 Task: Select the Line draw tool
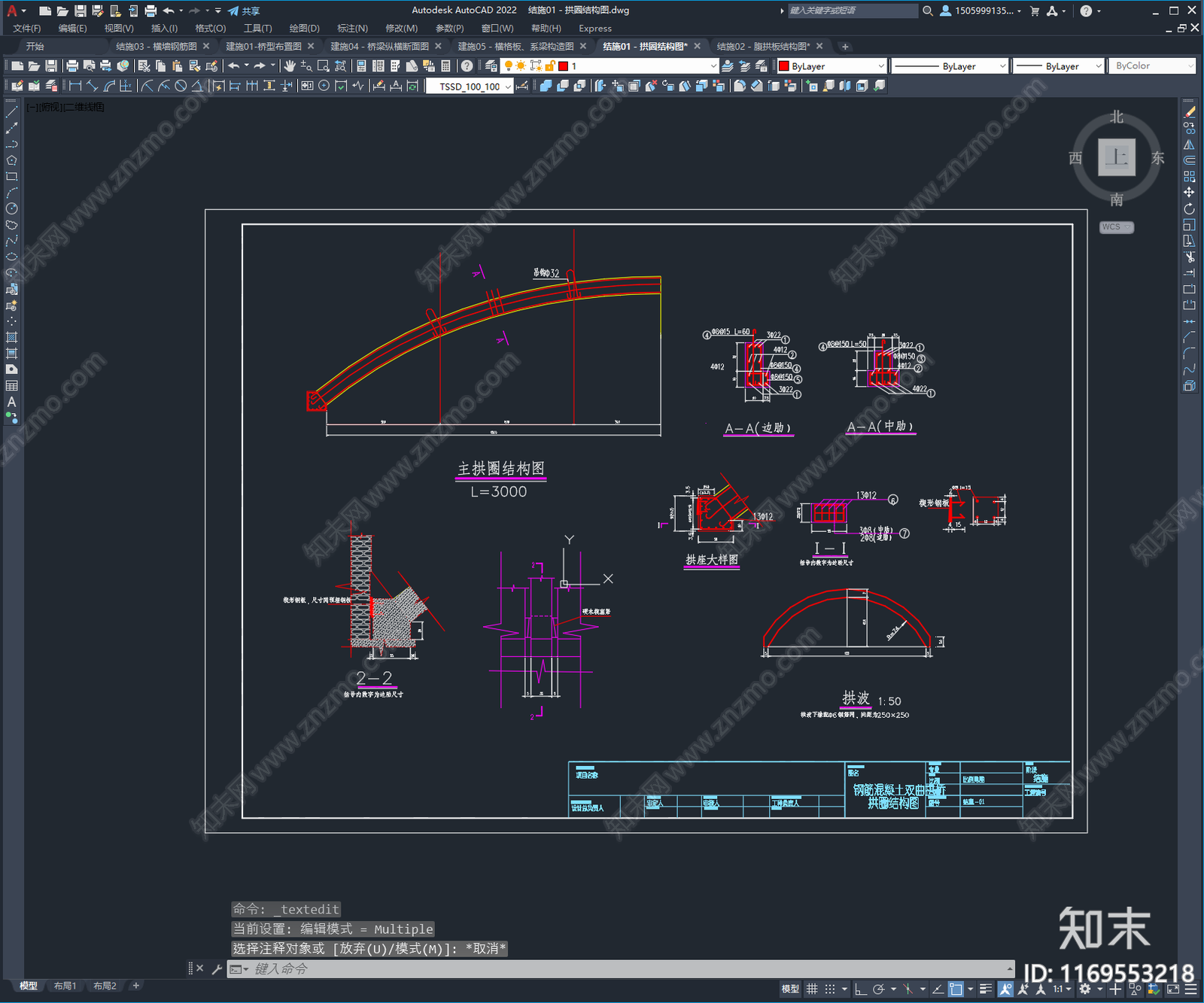click(x=11, y=112)
